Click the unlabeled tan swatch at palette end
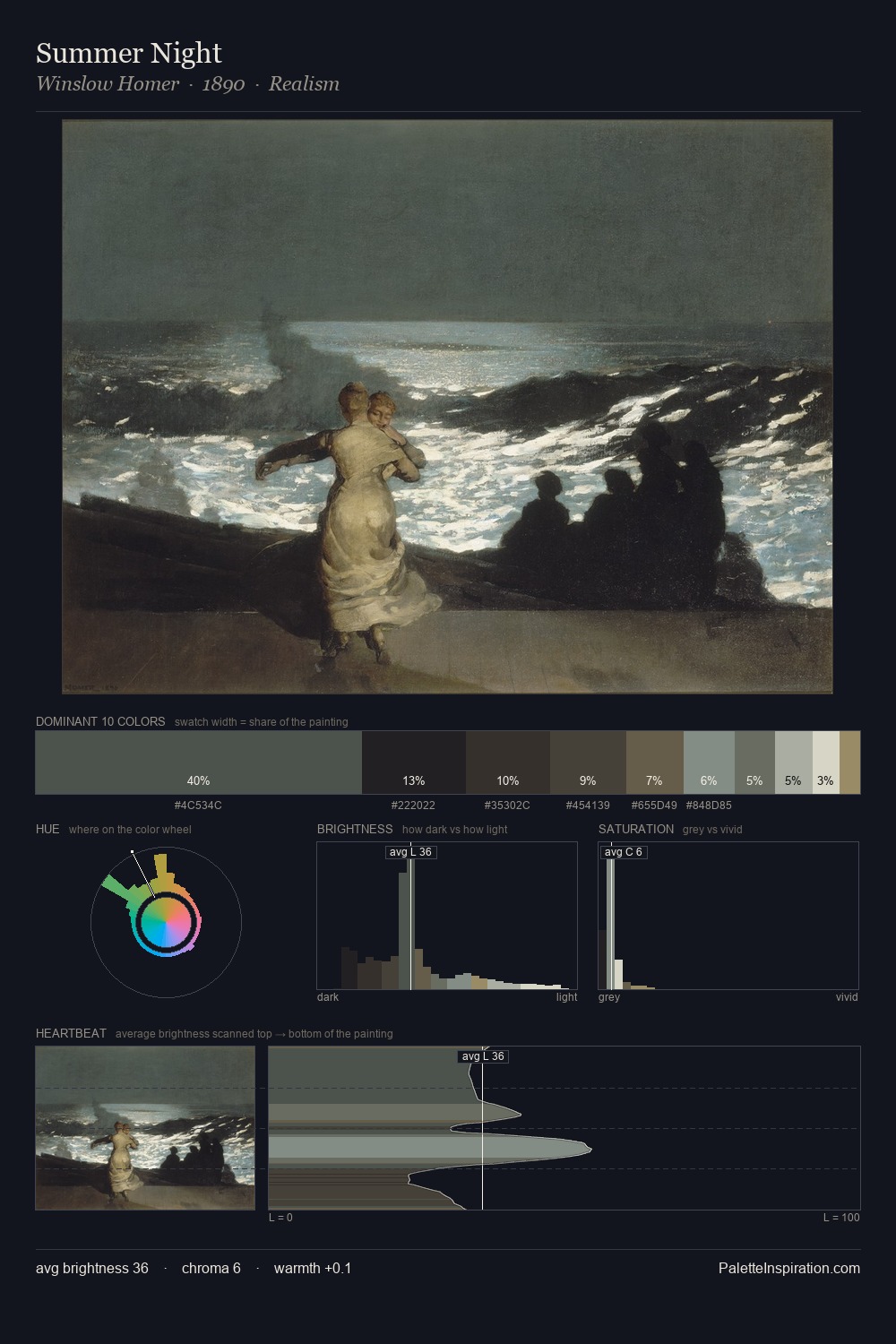Viewport: 896px width, 1344px height. [849, 762]
